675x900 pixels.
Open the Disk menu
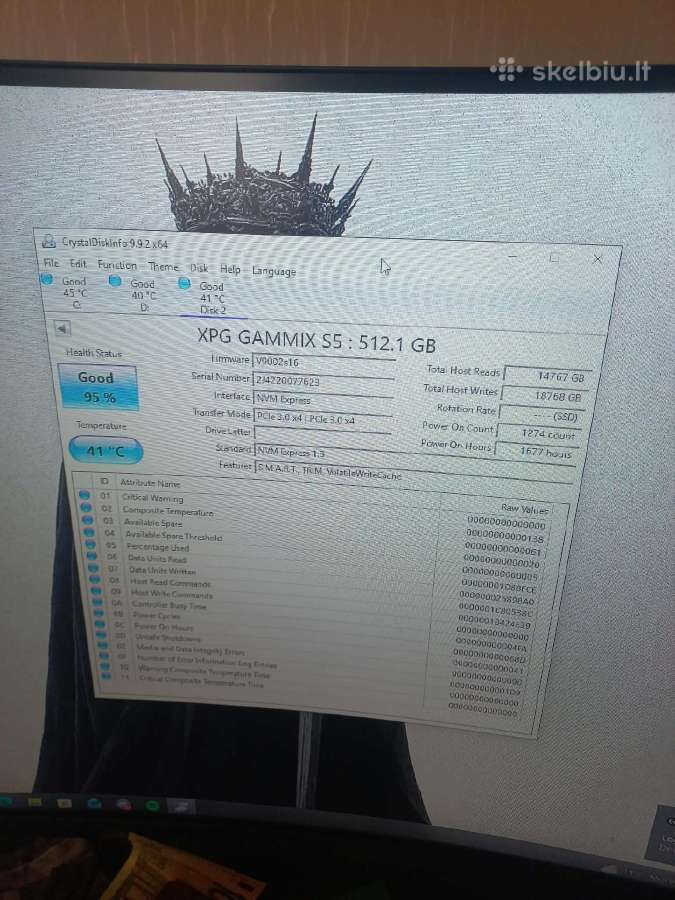199,268
